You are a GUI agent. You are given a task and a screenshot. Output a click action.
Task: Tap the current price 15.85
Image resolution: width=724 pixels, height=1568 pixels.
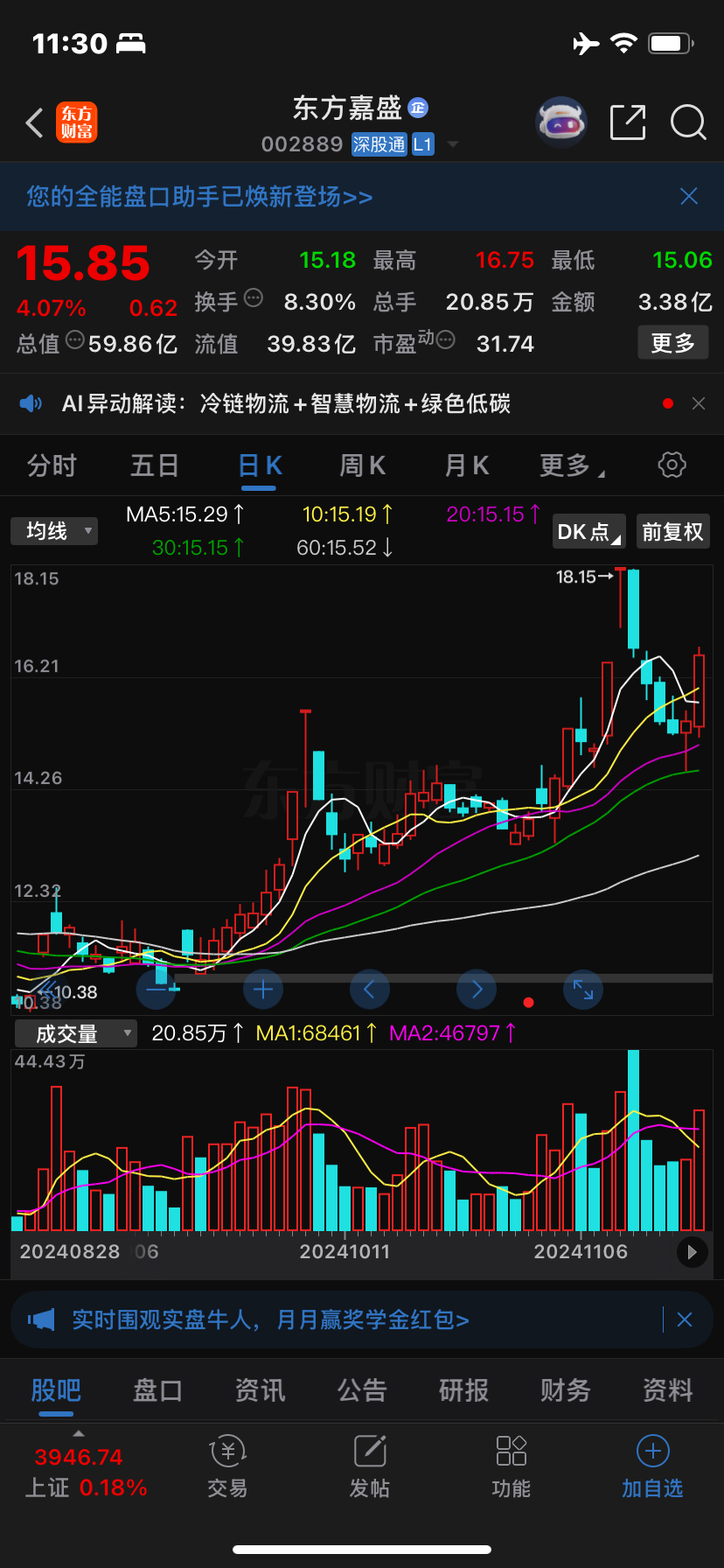click(x=83, y=262)
